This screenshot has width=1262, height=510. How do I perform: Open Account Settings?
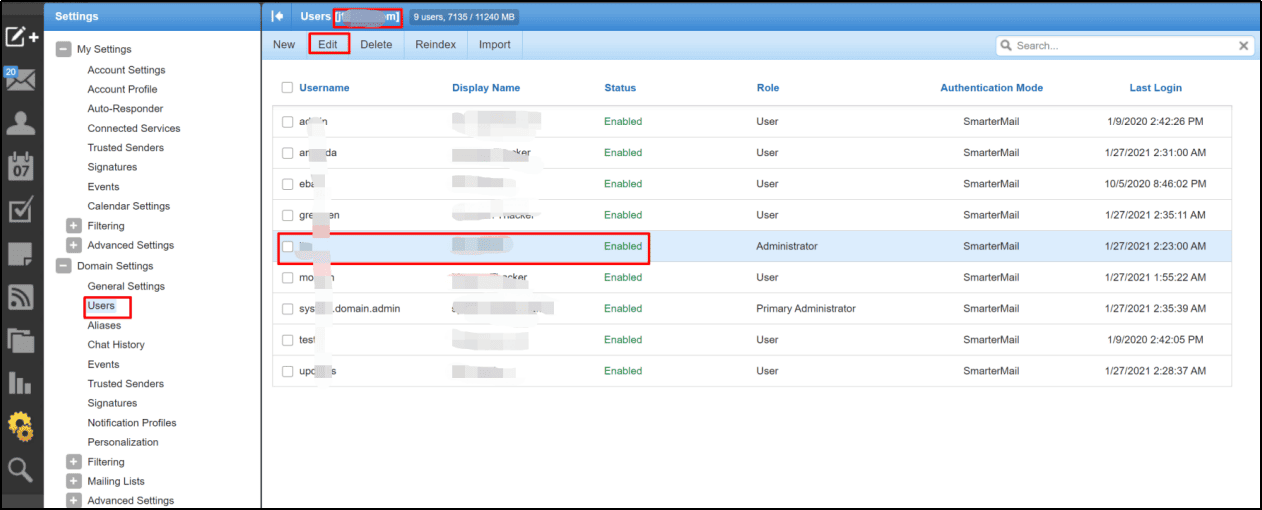[x=126, y=70]
